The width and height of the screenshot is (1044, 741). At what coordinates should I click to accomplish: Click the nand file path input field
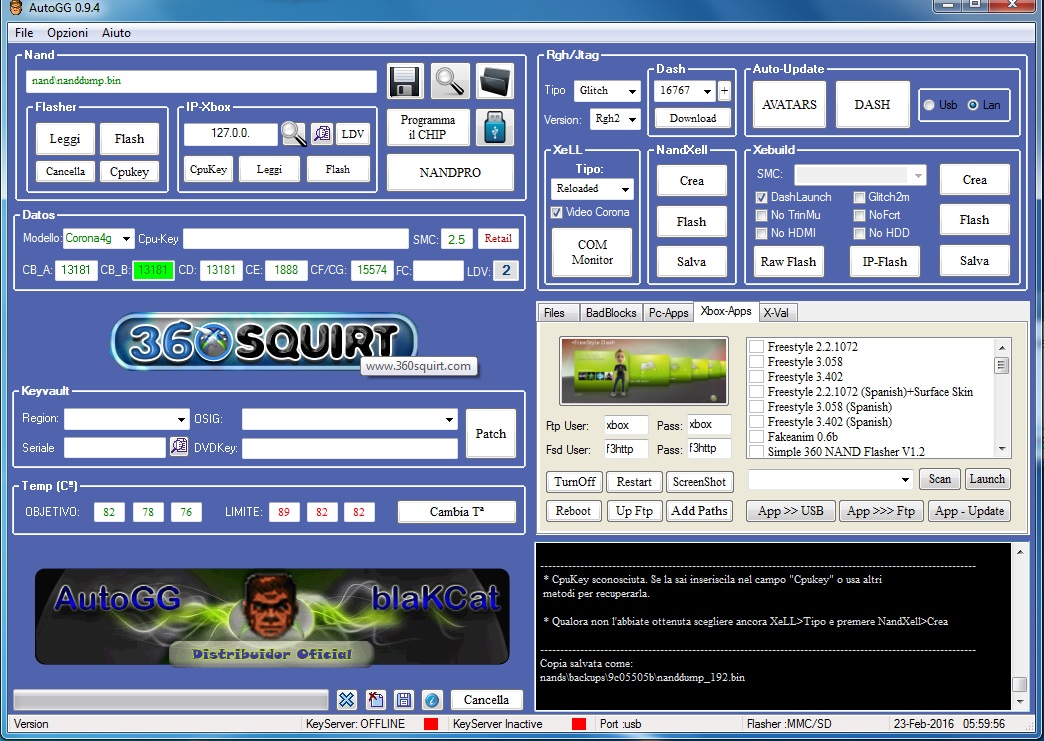pos(201,81)
